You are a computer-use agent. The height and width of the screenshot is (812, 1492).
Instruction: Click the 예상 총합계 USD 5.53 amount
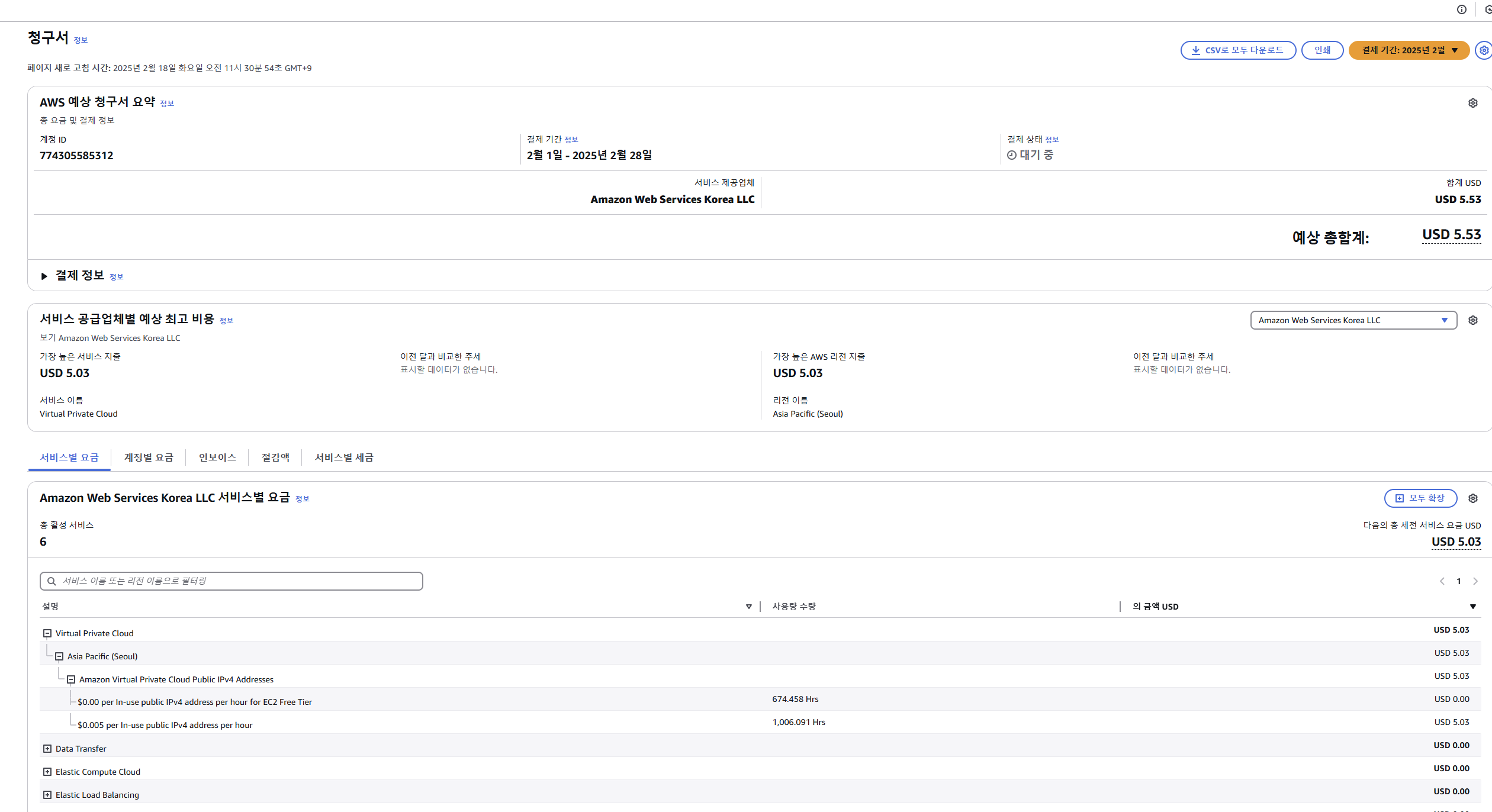tap(1452, 235)
